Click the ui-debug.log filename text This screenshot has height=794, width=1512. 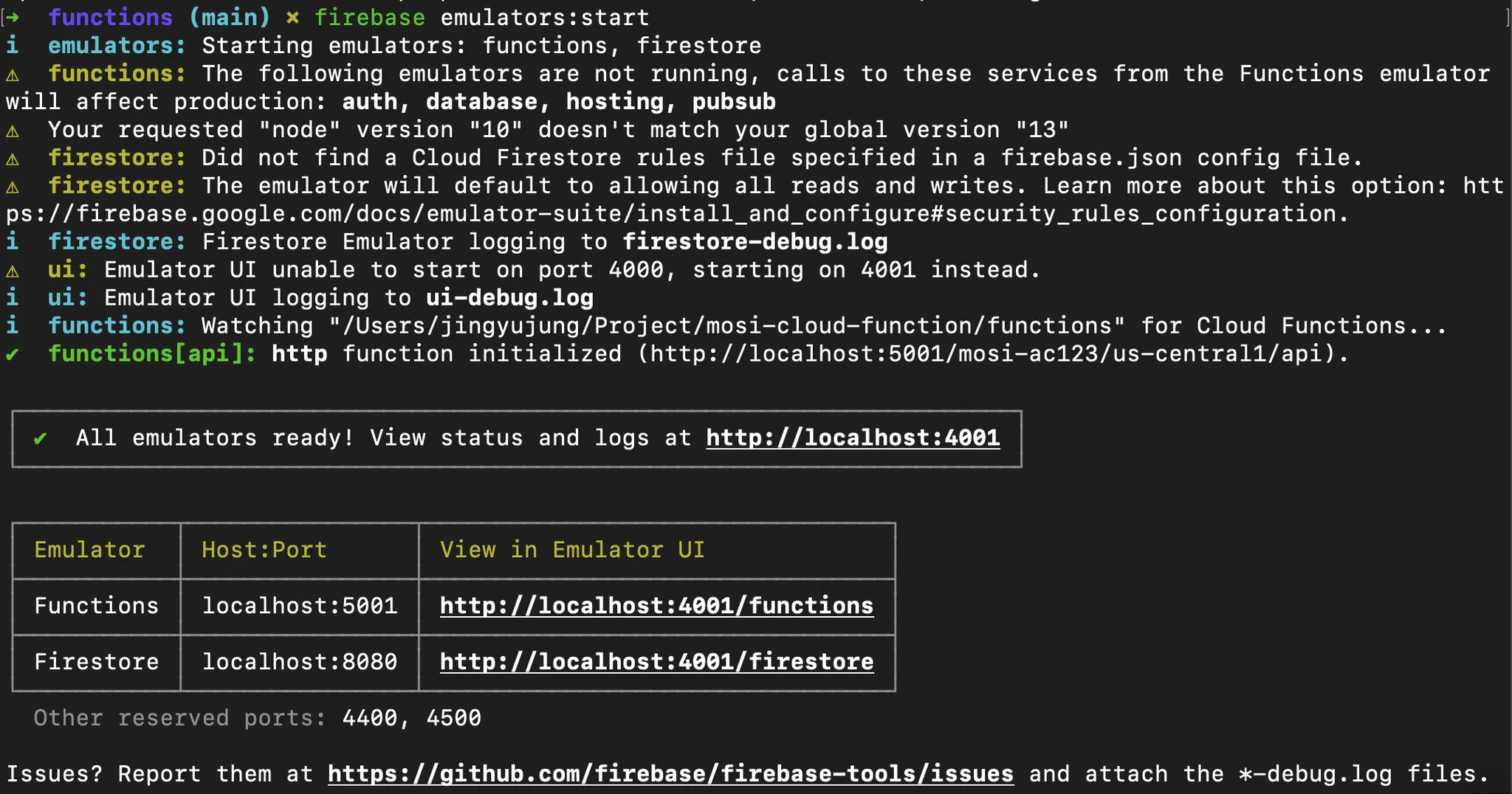(509, 298)
